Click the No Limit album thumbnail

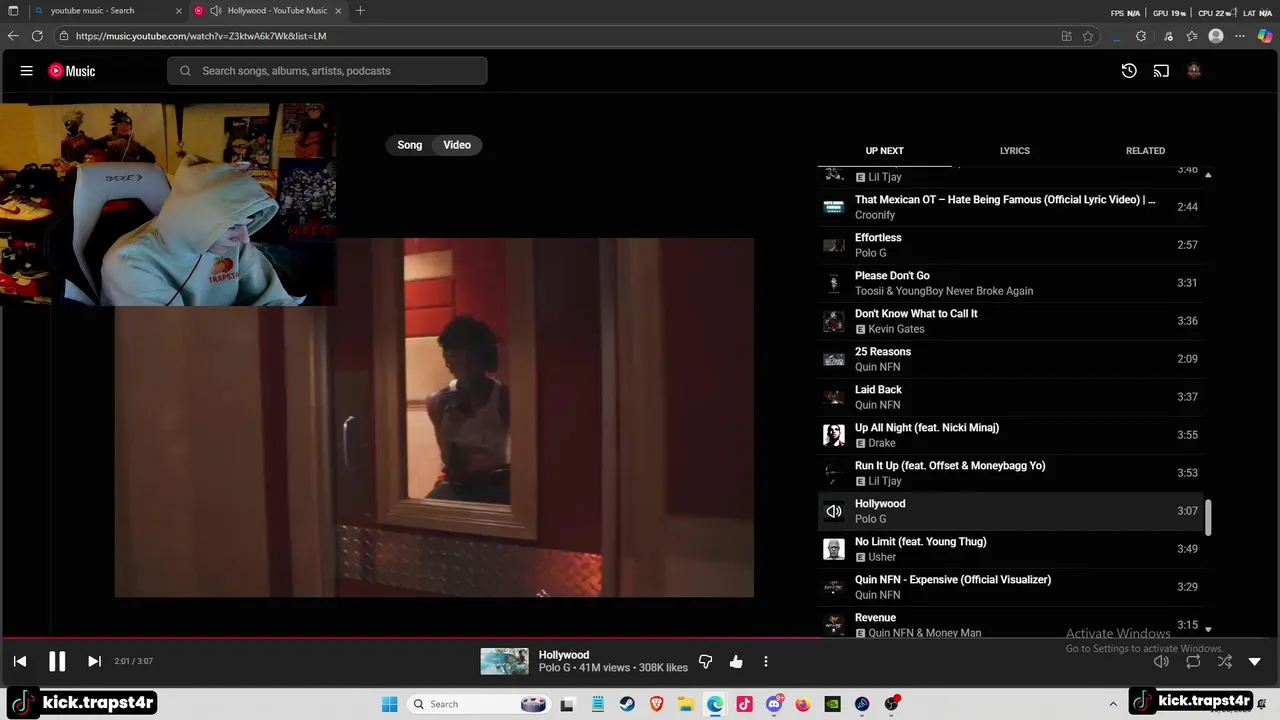point(833,549)
